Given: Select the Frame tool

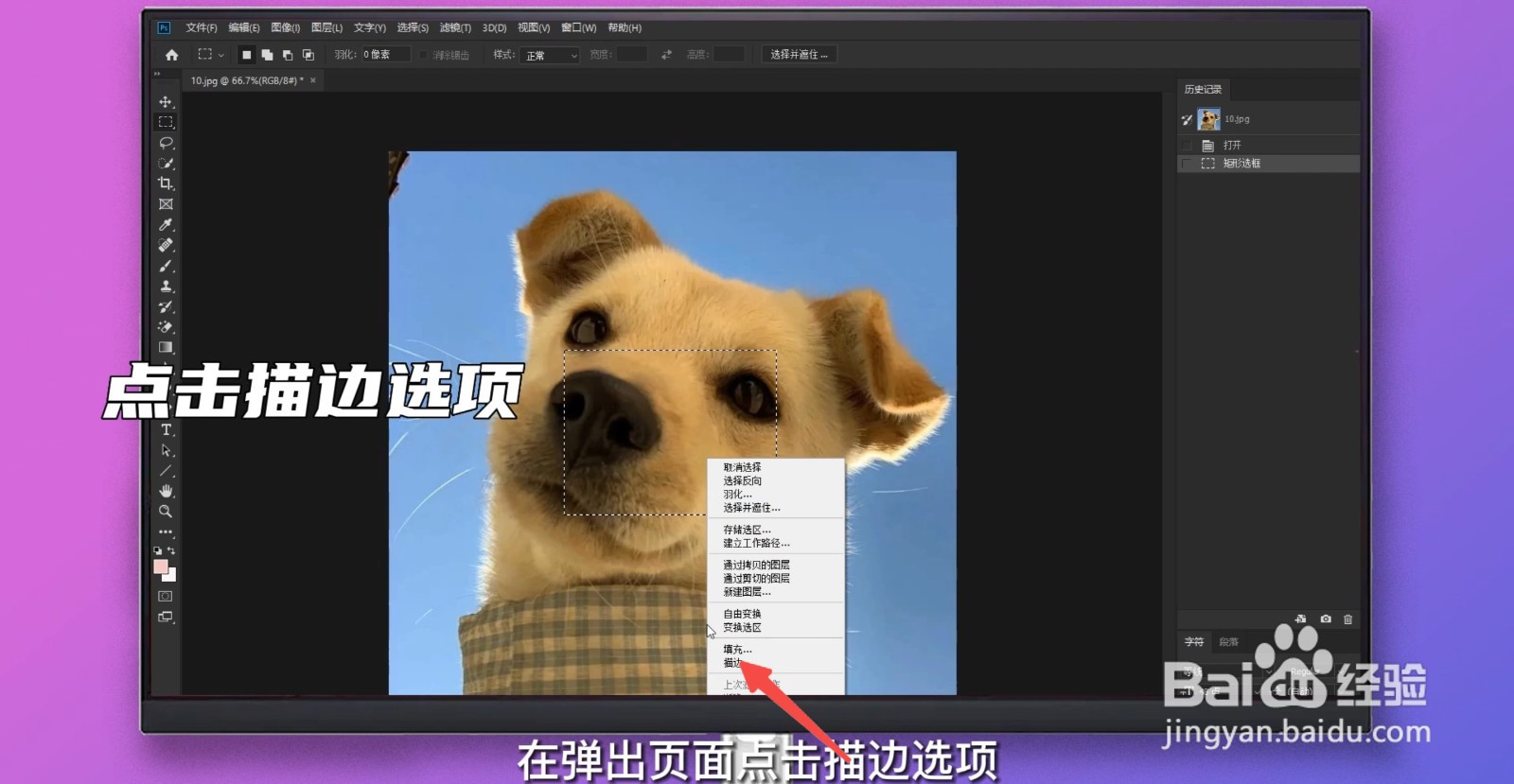Looking at the screenshot, I should pos(166,204).
